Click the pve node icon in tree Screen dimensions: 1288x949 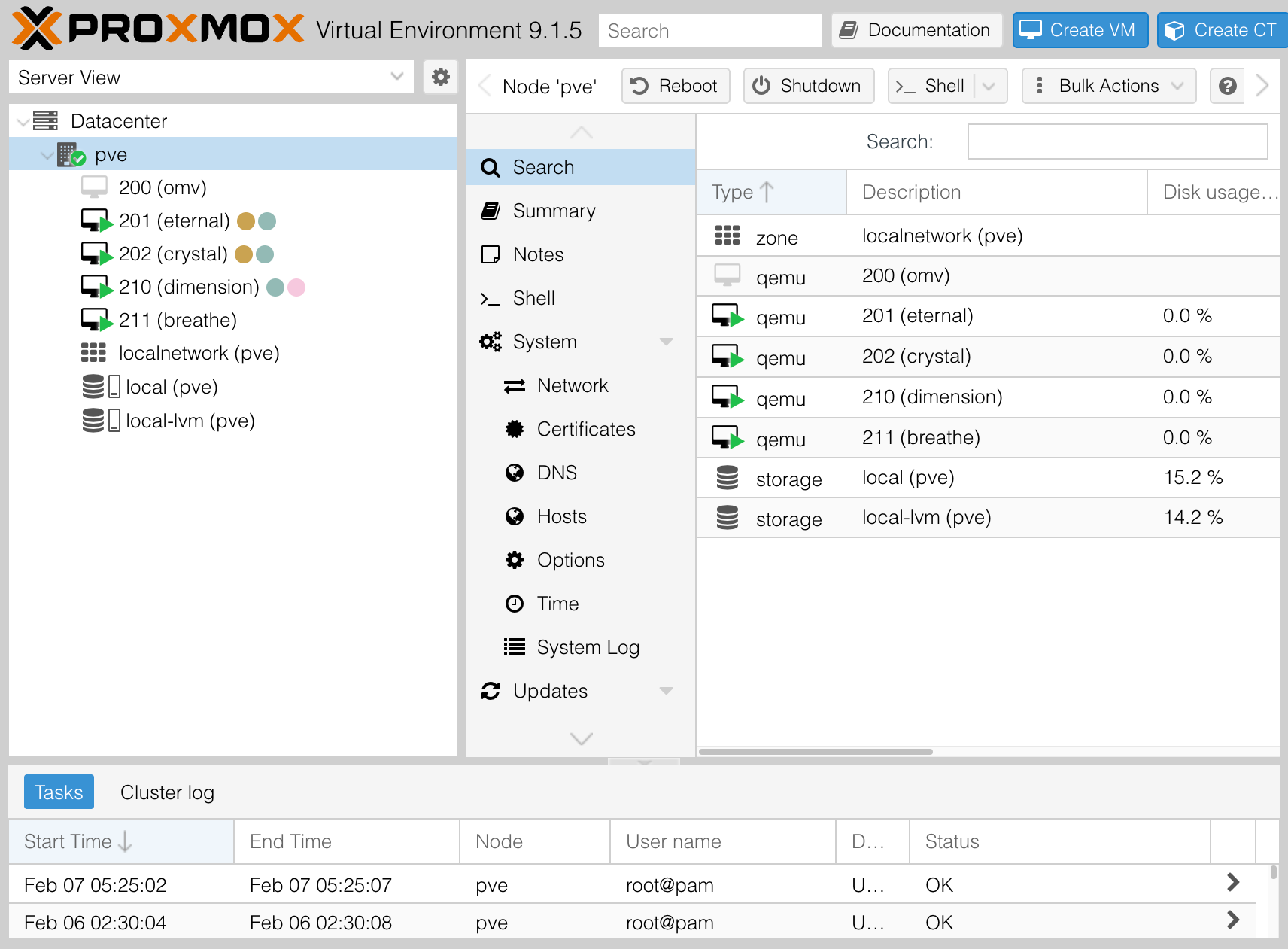[x=71, y=154]
